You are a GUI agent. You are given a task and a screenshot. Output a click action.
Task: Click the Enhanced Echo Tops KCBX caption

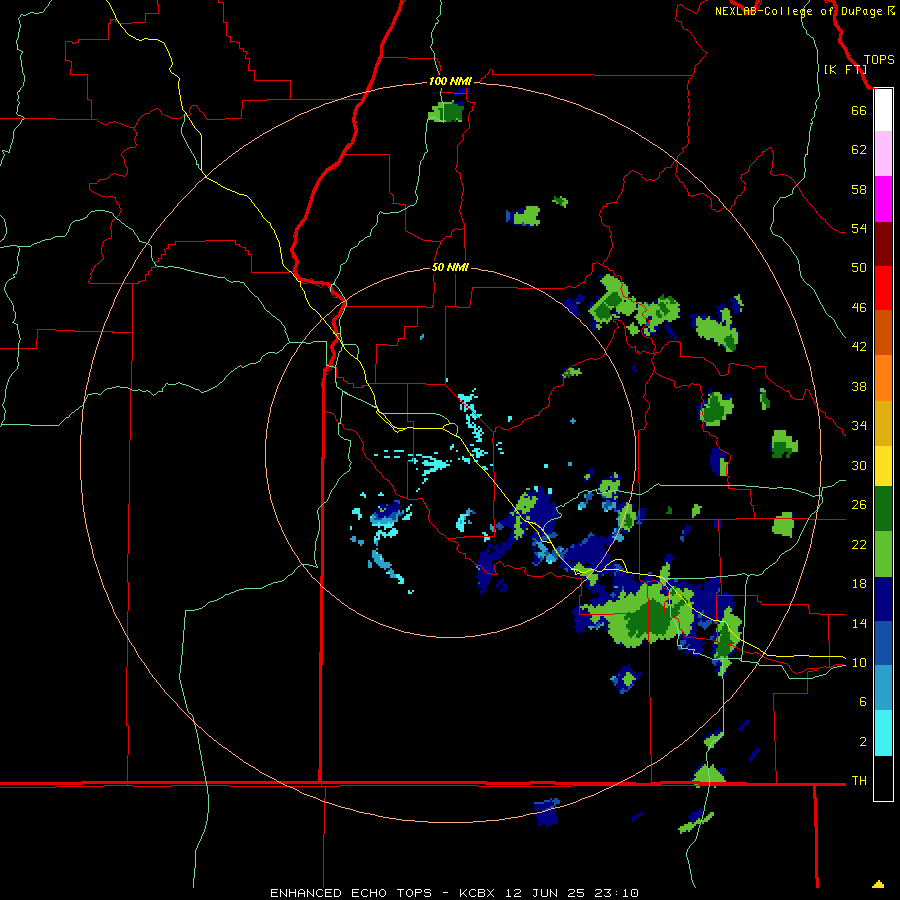tap(454, 893)
